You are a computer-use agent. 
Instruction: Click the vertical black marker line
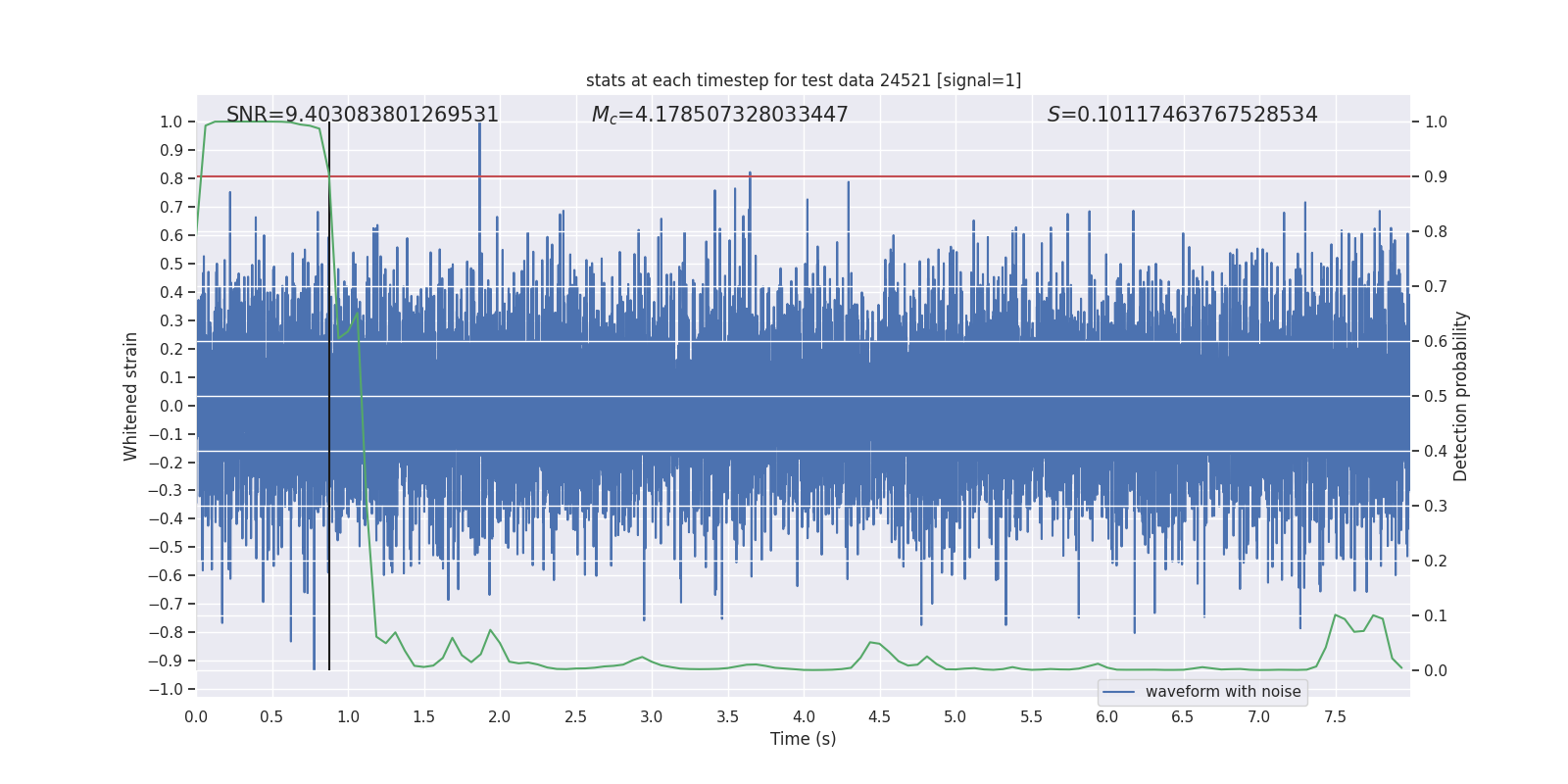point(329,441)
